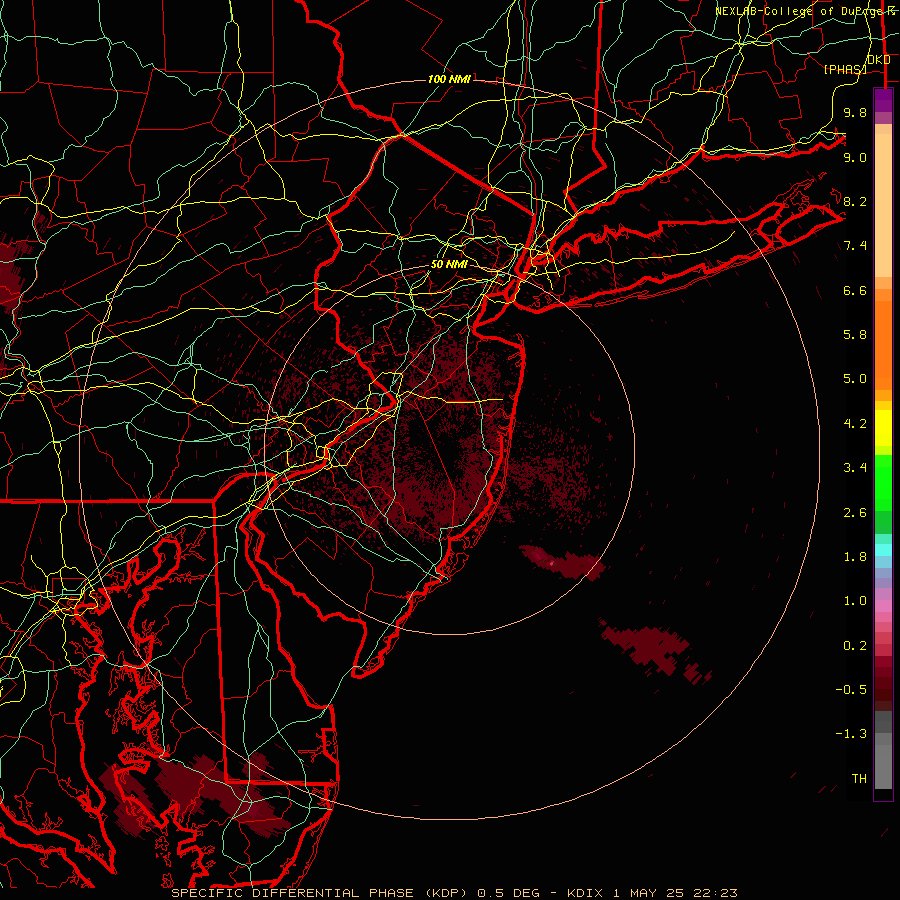Click the 0.2 scale value label
The image size is (900, 900).
click(x=855, y=646)
